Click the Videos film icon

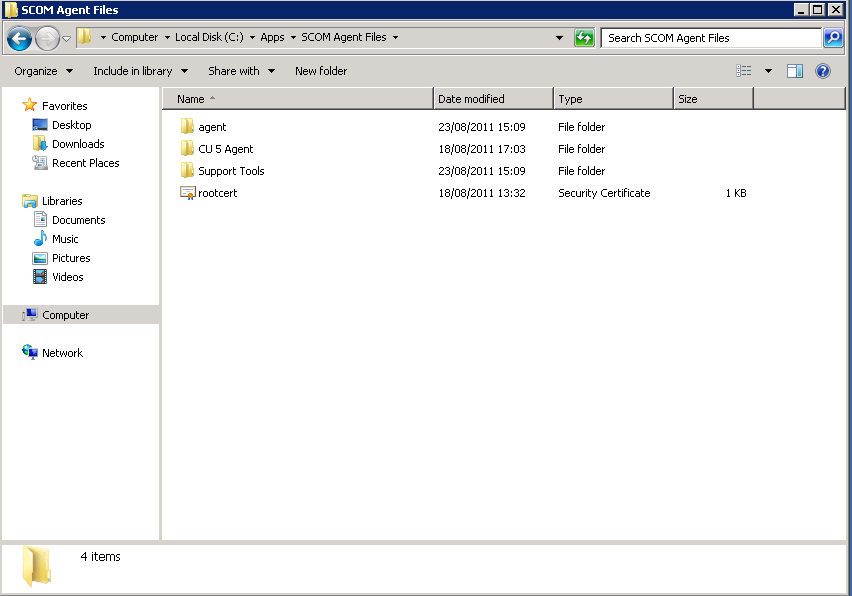(40, 277)
